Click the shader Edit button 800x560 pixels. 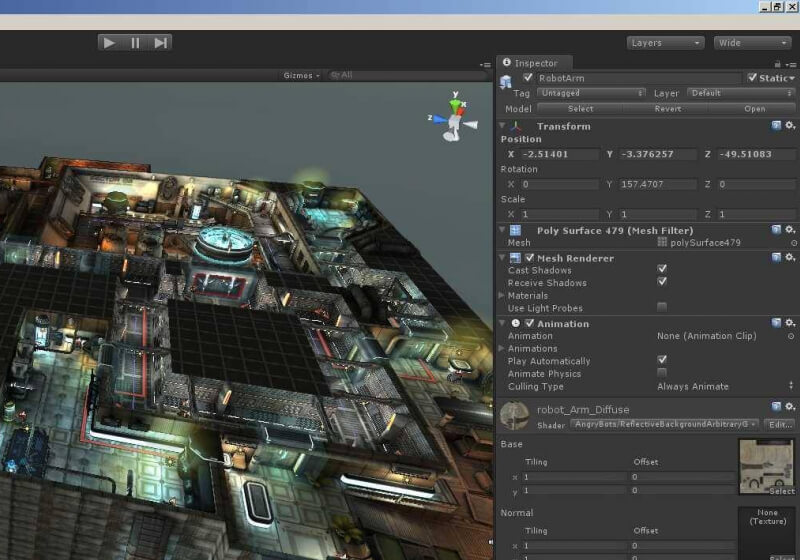(x=779, y=424)
